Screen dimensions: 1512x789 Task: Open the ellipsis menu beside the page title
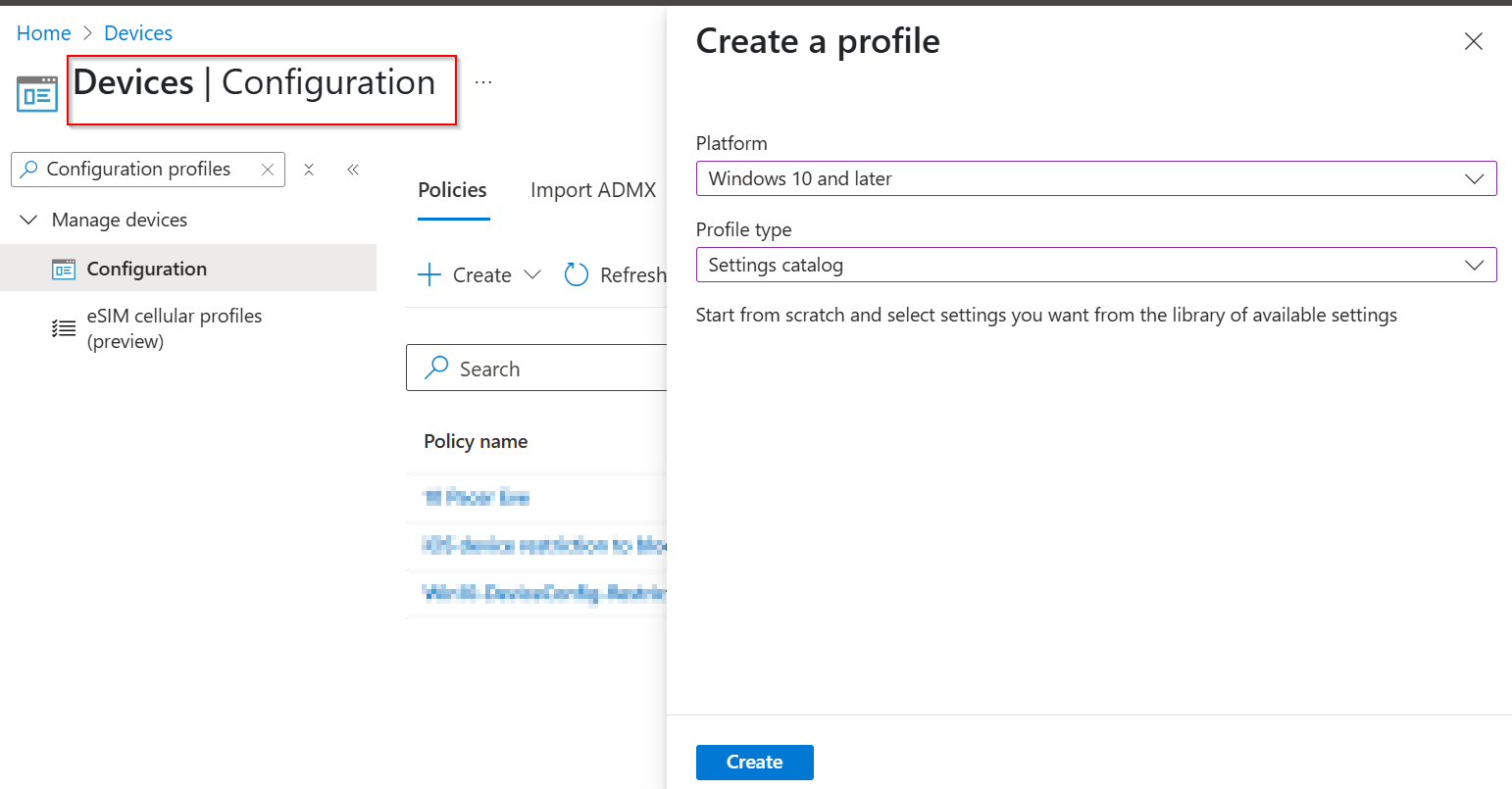coord(483,82)
